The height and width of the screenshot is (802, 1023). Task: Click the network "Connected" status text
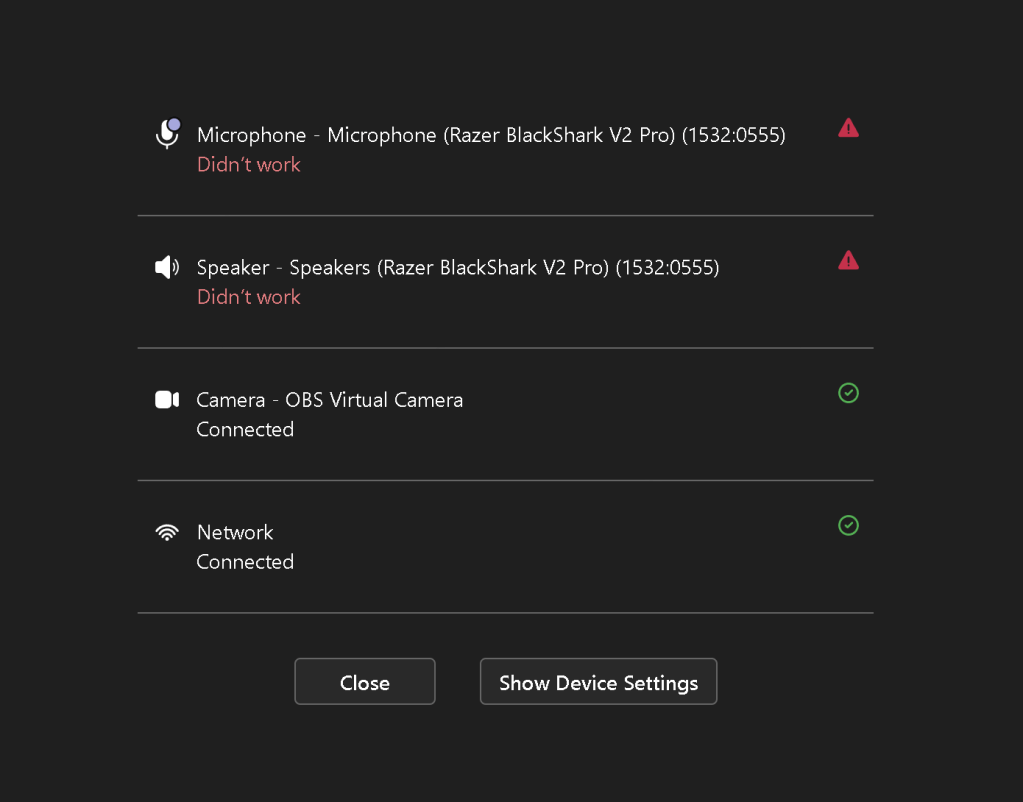coord(245,562)
